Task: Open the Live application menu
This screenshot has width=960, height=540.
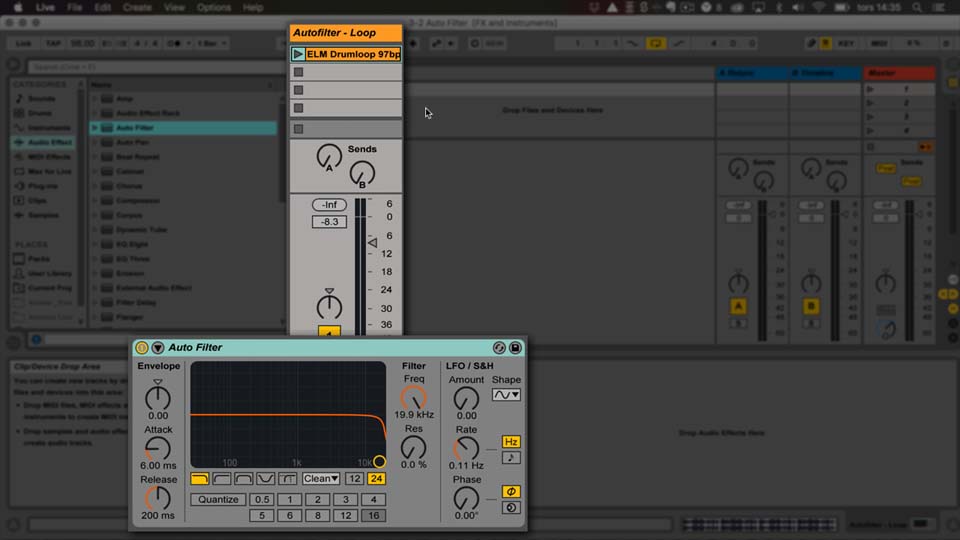Action: [x=45, y=7]
